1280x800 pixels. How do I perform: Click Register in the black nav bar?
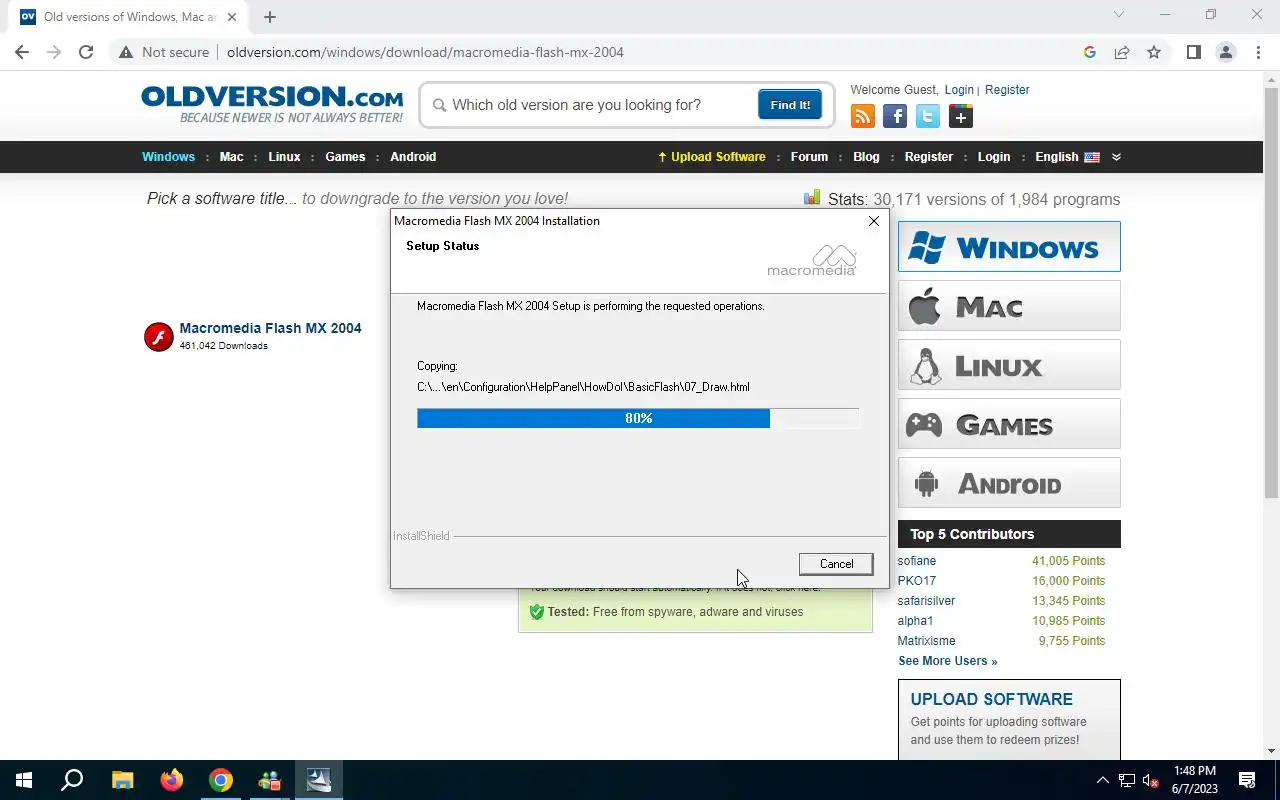click(x=928, y=157)
